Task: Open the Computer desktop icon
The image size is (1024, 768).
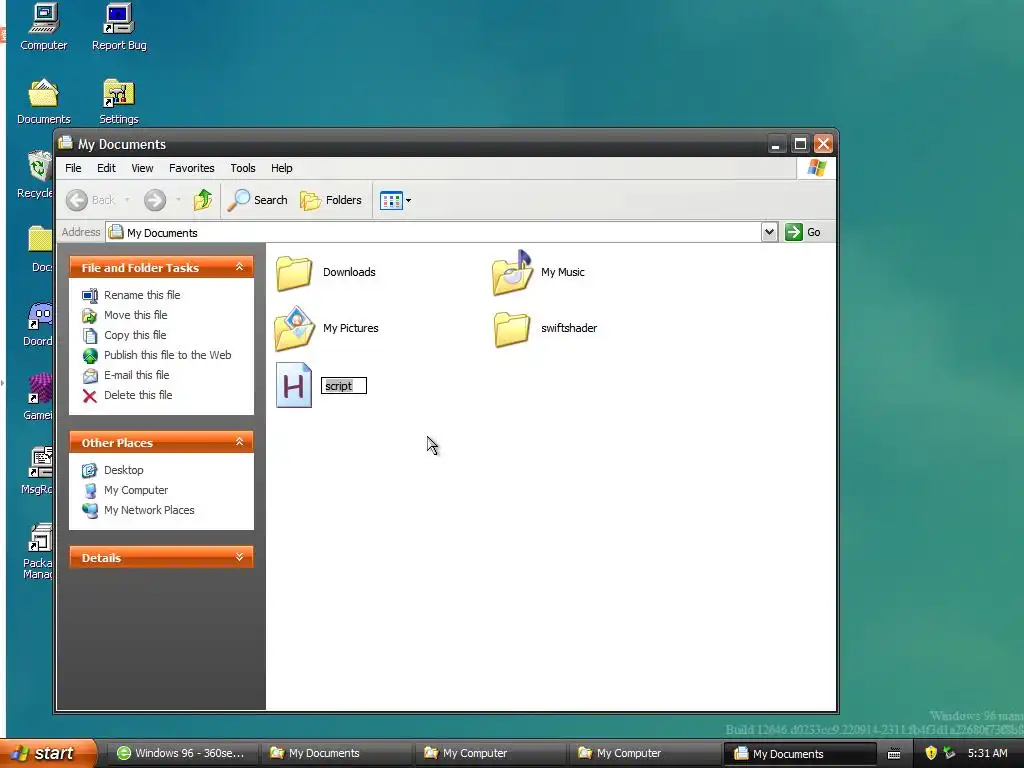Action: coord(44,27)
